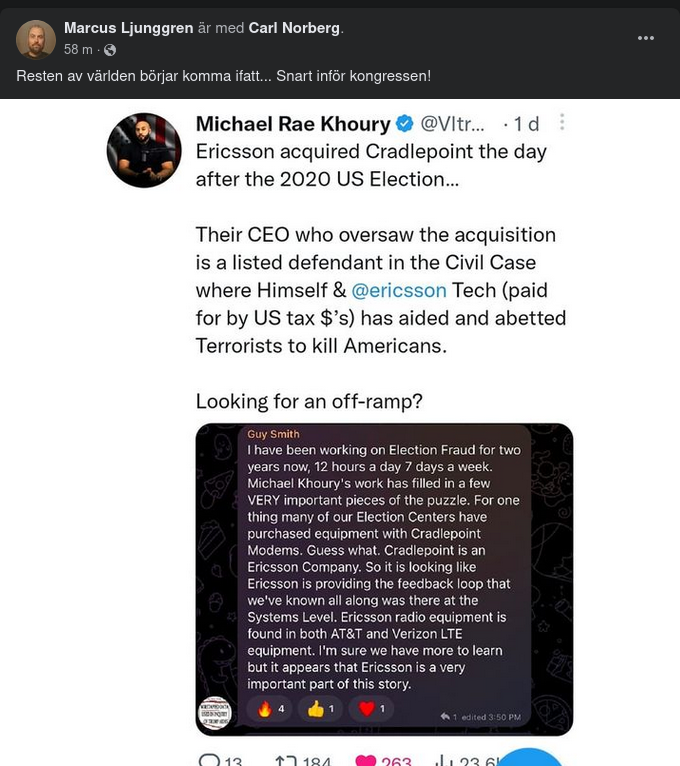Click Michael Rae Khoury's tweet avatar
This screenshot has width=680, height=766.
click(x=144, y=150)
